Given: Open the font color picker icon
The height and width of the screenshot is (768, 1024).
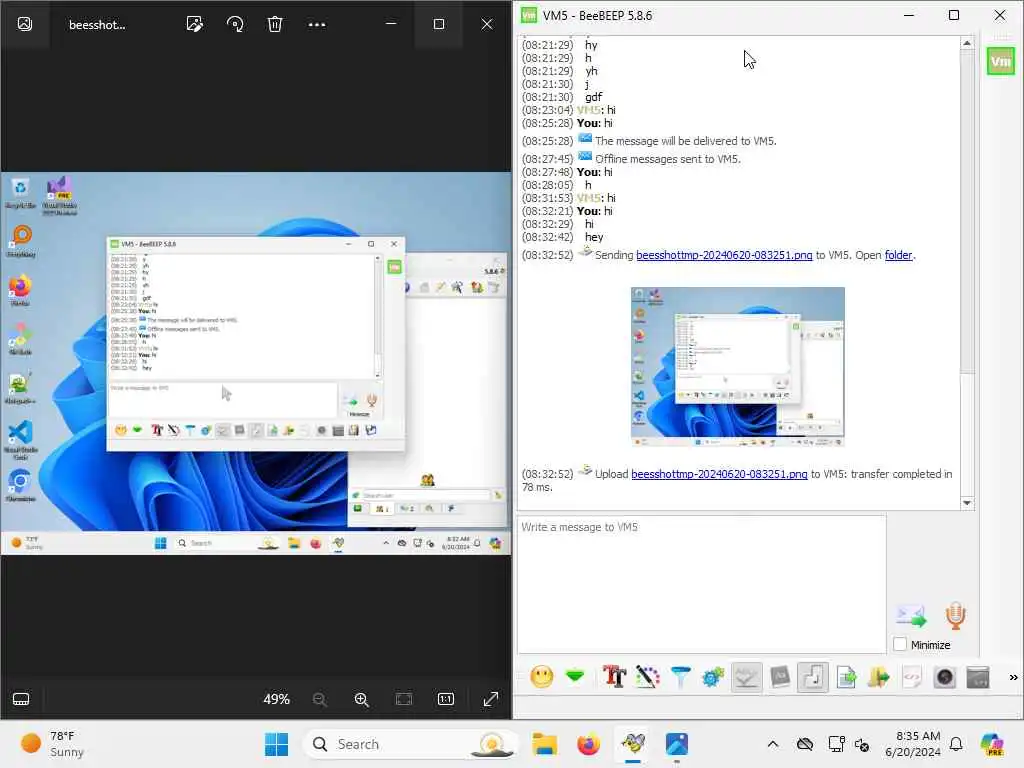Looking at the screenshot, I should (647, 677).
